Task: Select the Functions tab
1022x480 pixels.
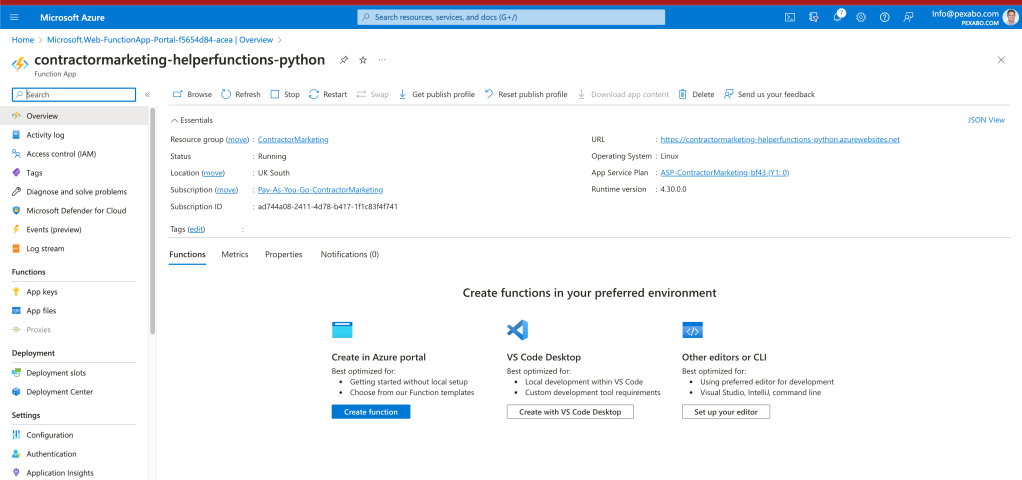Action: click(x=188, y=254)
